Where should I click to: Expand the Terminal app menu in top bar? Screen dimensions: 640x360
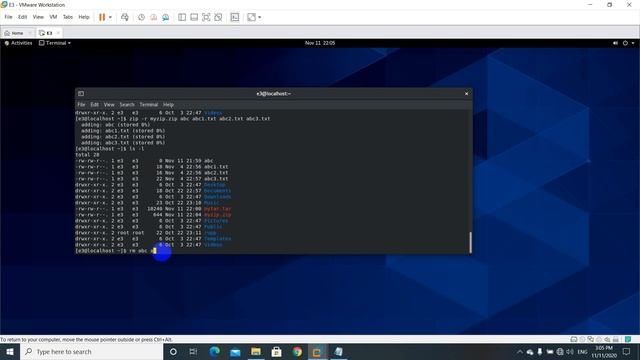coord(55,43)
